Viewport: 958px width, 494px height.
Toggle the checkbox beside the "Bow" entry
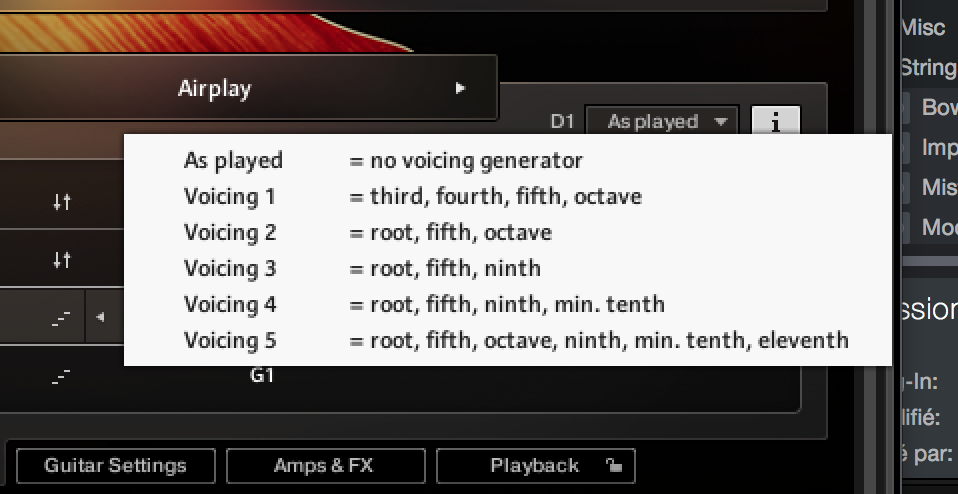[905, 107]
